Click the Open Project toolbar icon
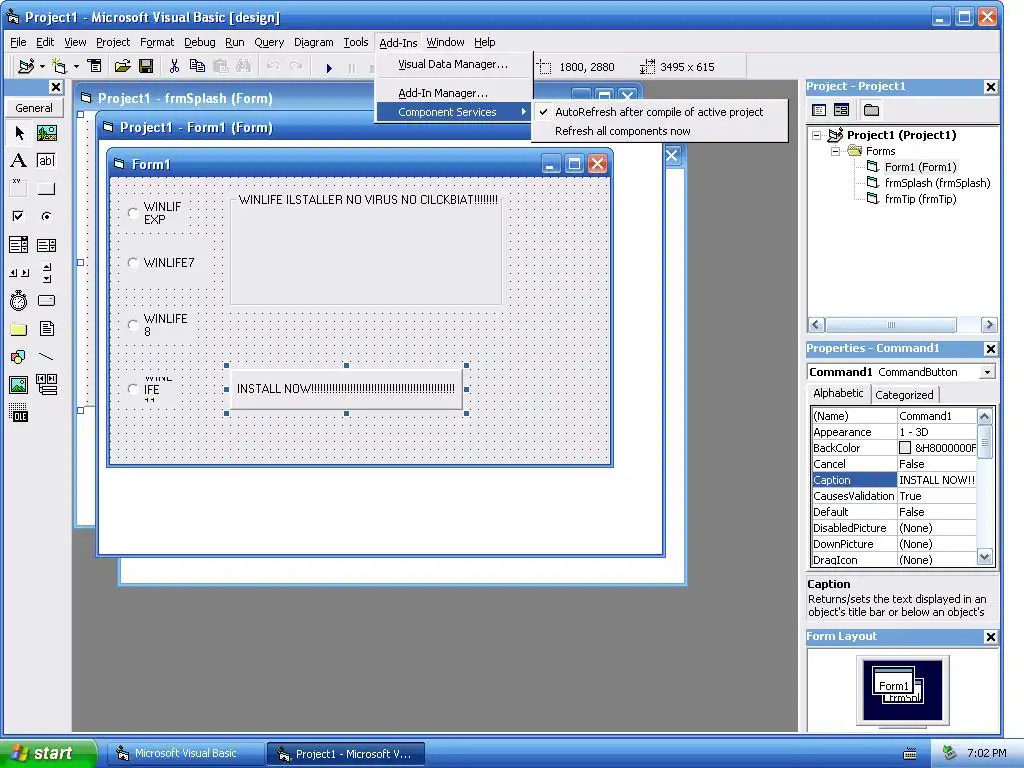 [x=122, y=66]
